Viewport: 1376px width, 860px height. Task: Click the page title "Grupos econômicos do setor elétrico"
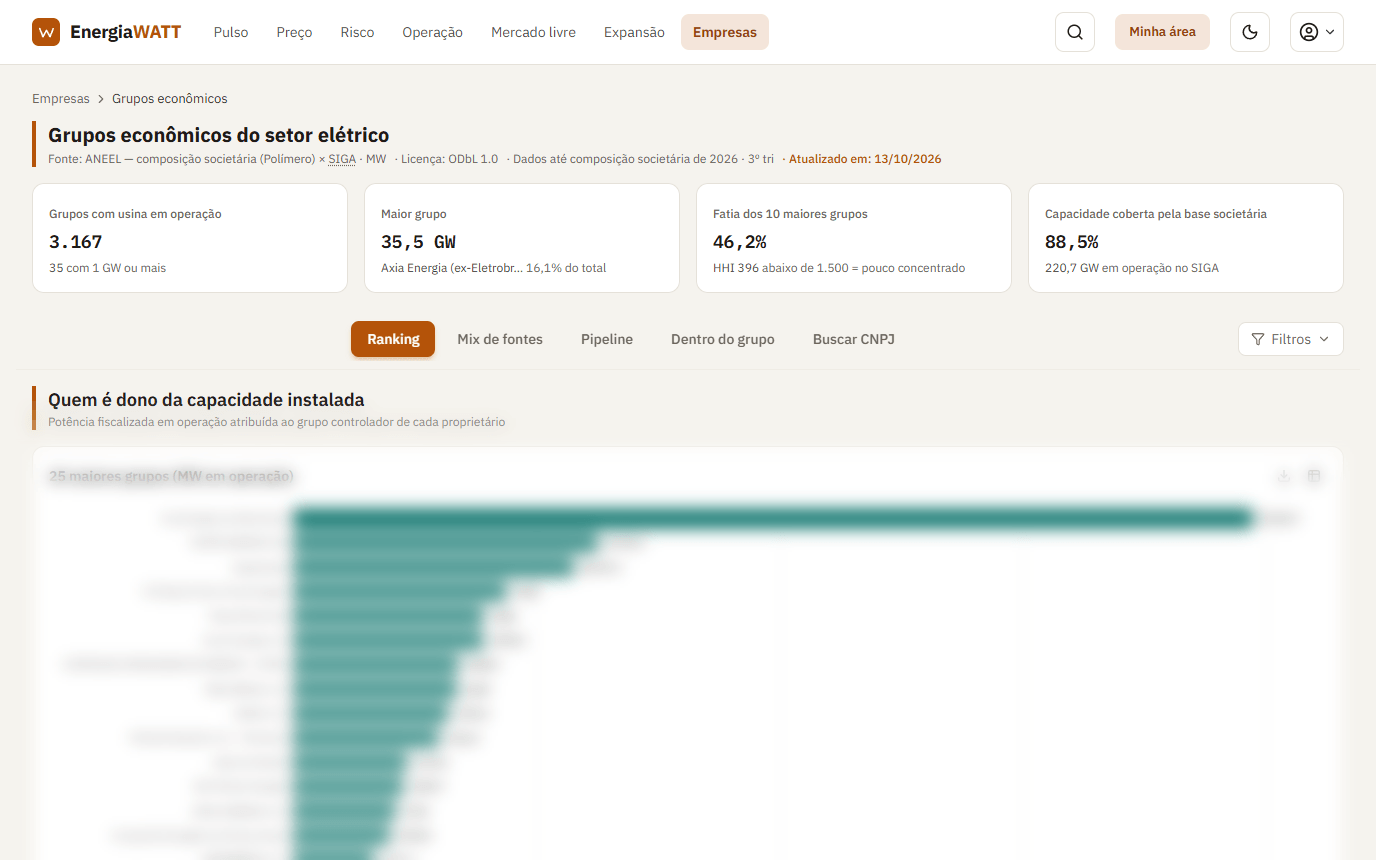click(x=219, y=135)
